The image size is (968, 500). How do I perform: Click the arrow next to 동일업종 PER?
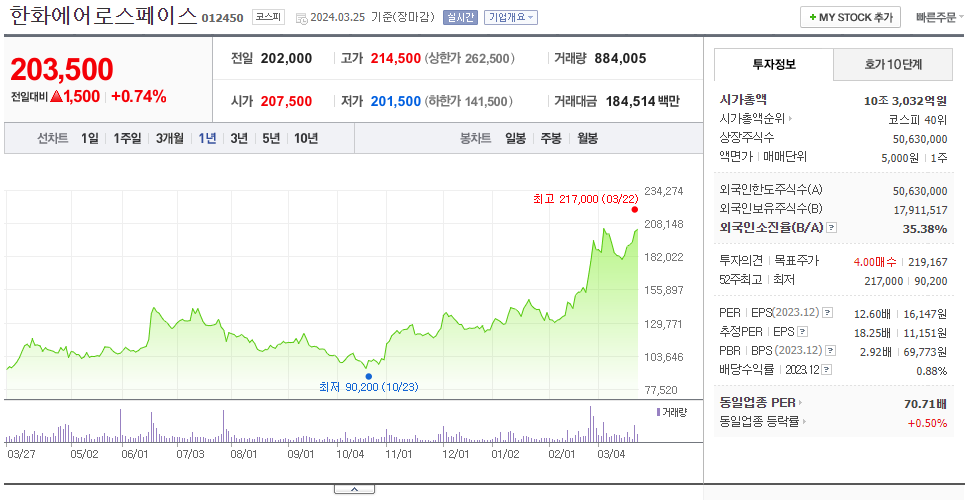pyautogui.click(x=801, y=403)
